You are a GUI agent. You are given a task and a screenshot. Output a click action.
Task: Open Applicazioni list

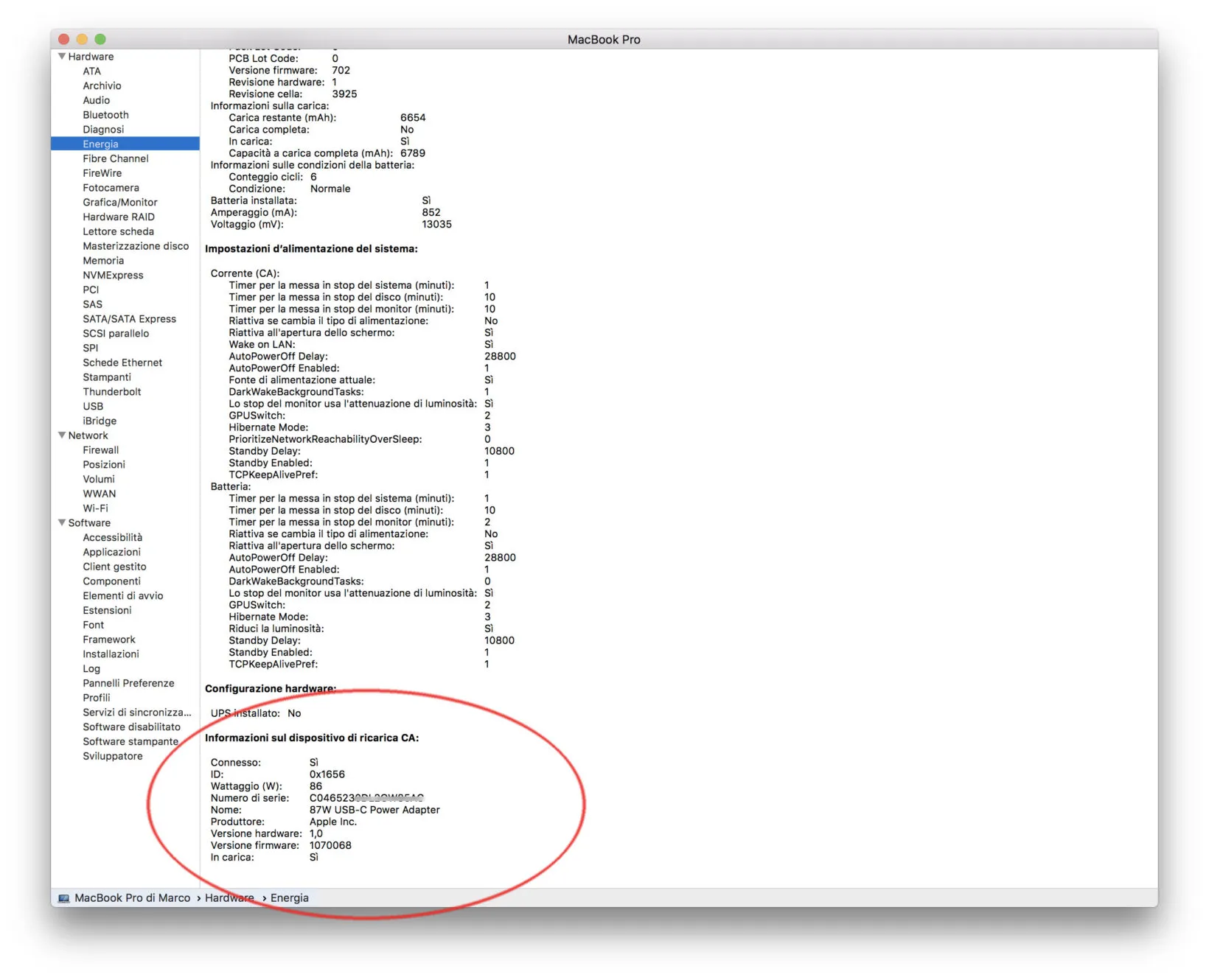(x=111, y=553)
